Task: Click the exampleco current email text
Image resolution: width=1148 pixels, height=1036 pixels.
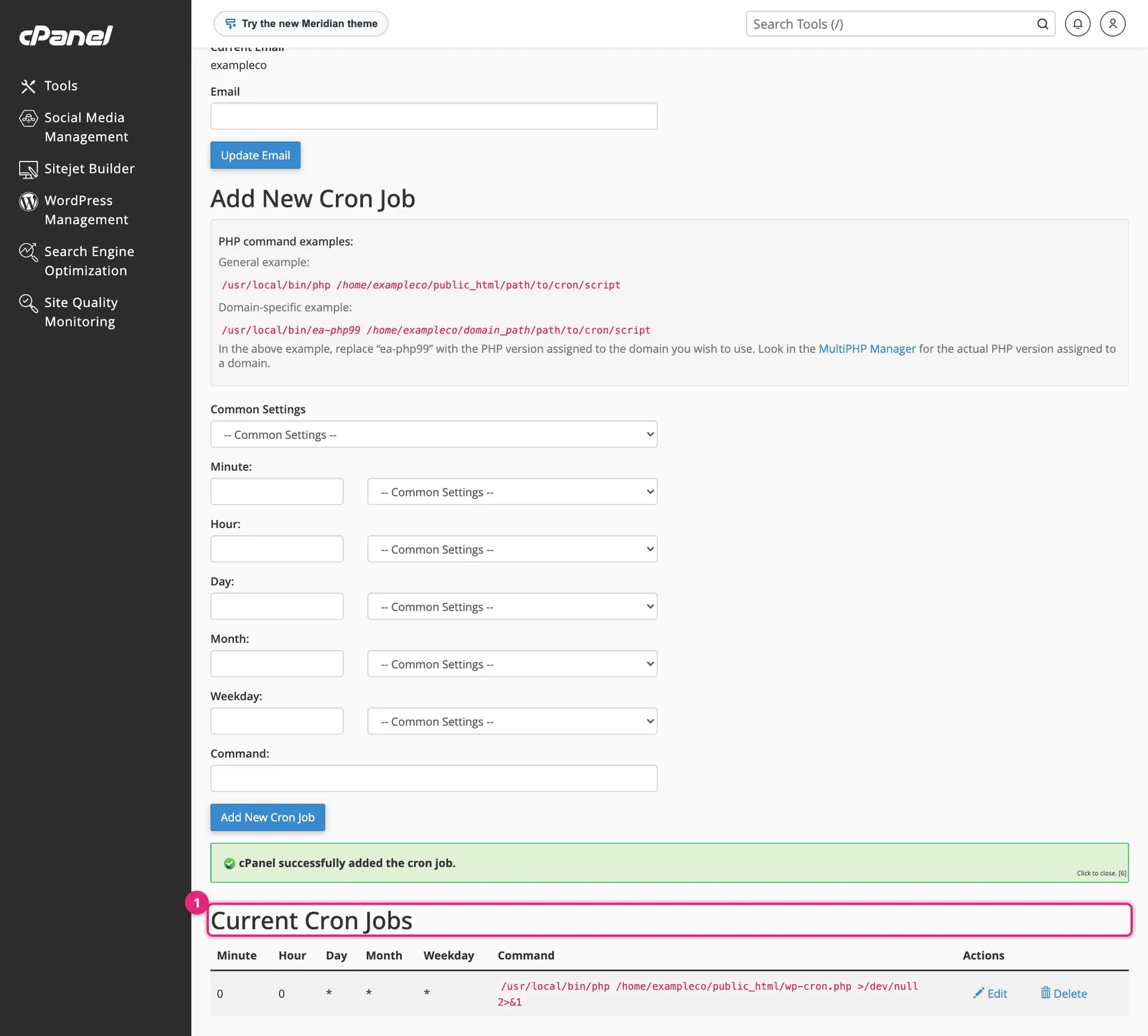Action: tap(238, 65)
